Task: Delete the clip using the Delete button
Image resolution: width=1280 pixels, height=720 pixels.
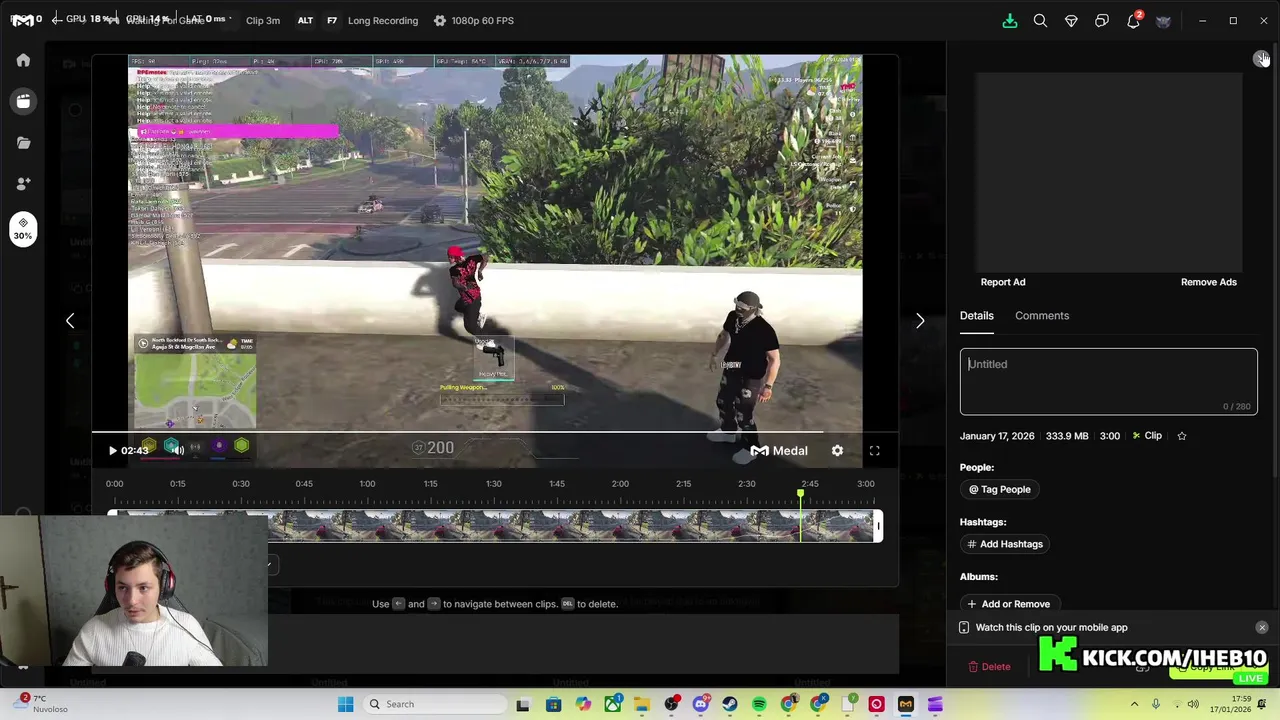Action: [x=990, y=667]
